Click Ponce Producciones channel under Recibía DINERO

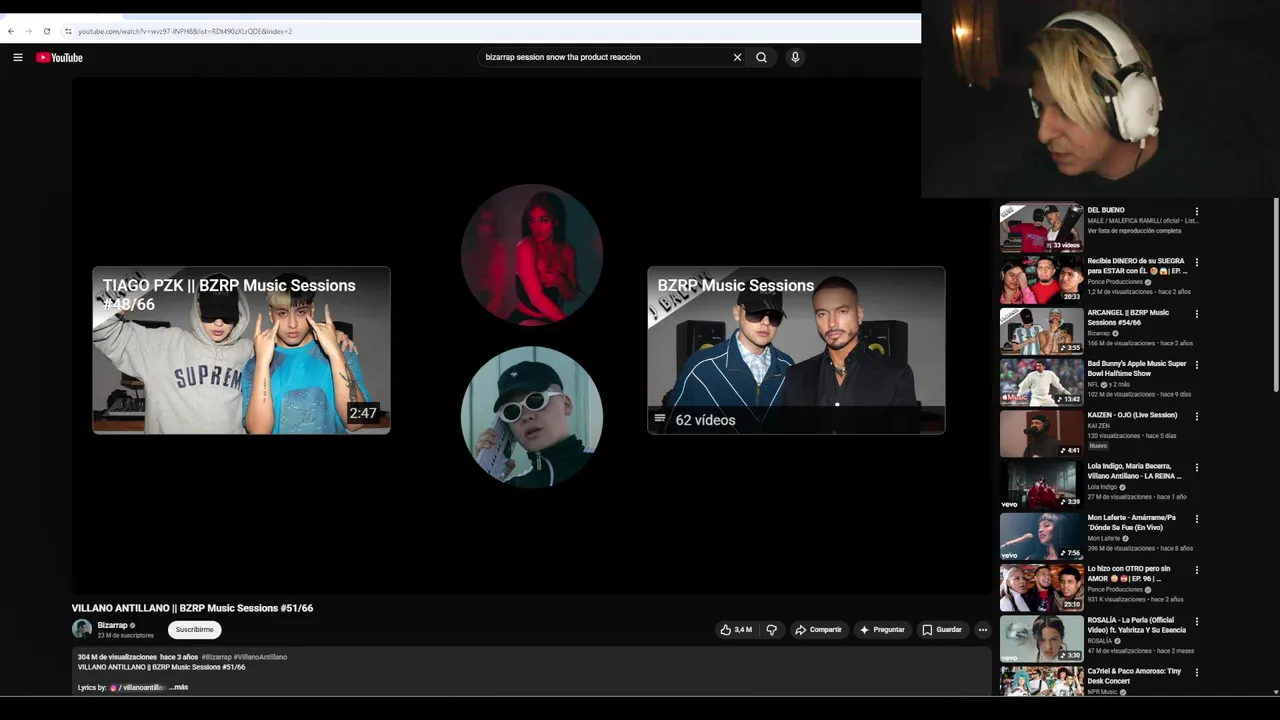click(1115, 282)
